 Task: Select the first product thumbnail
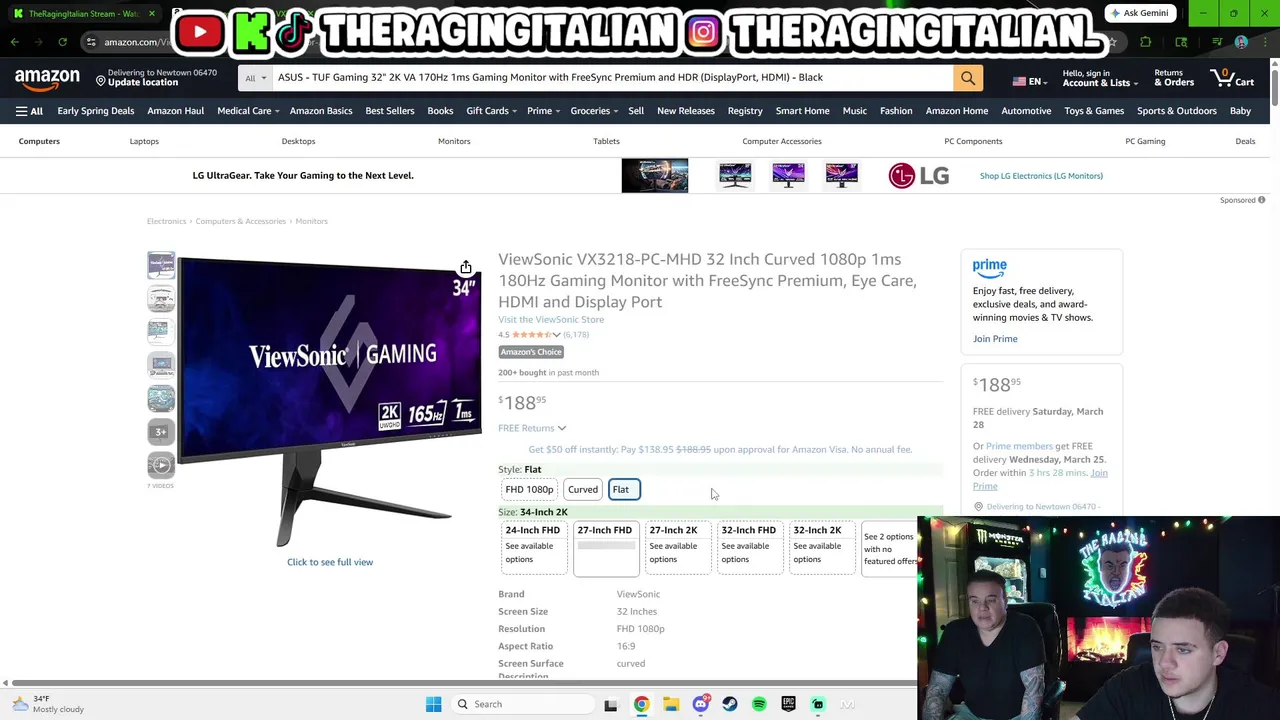[x=161, y=265]
